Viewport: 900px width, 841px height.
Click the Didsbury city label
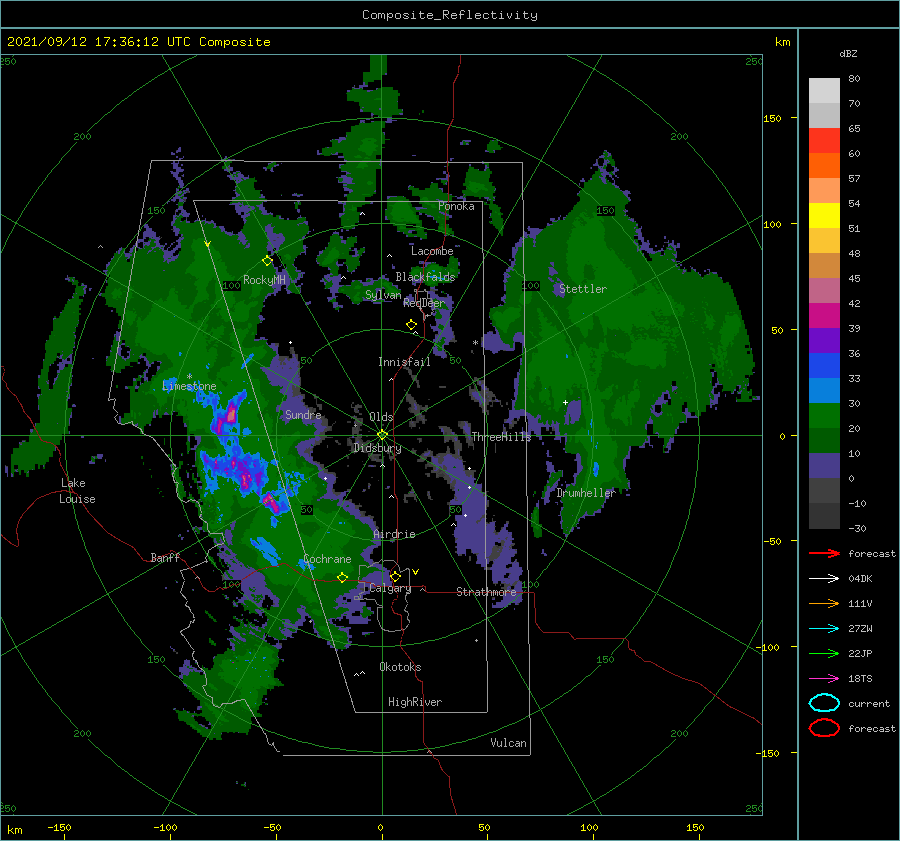[377, 448]
